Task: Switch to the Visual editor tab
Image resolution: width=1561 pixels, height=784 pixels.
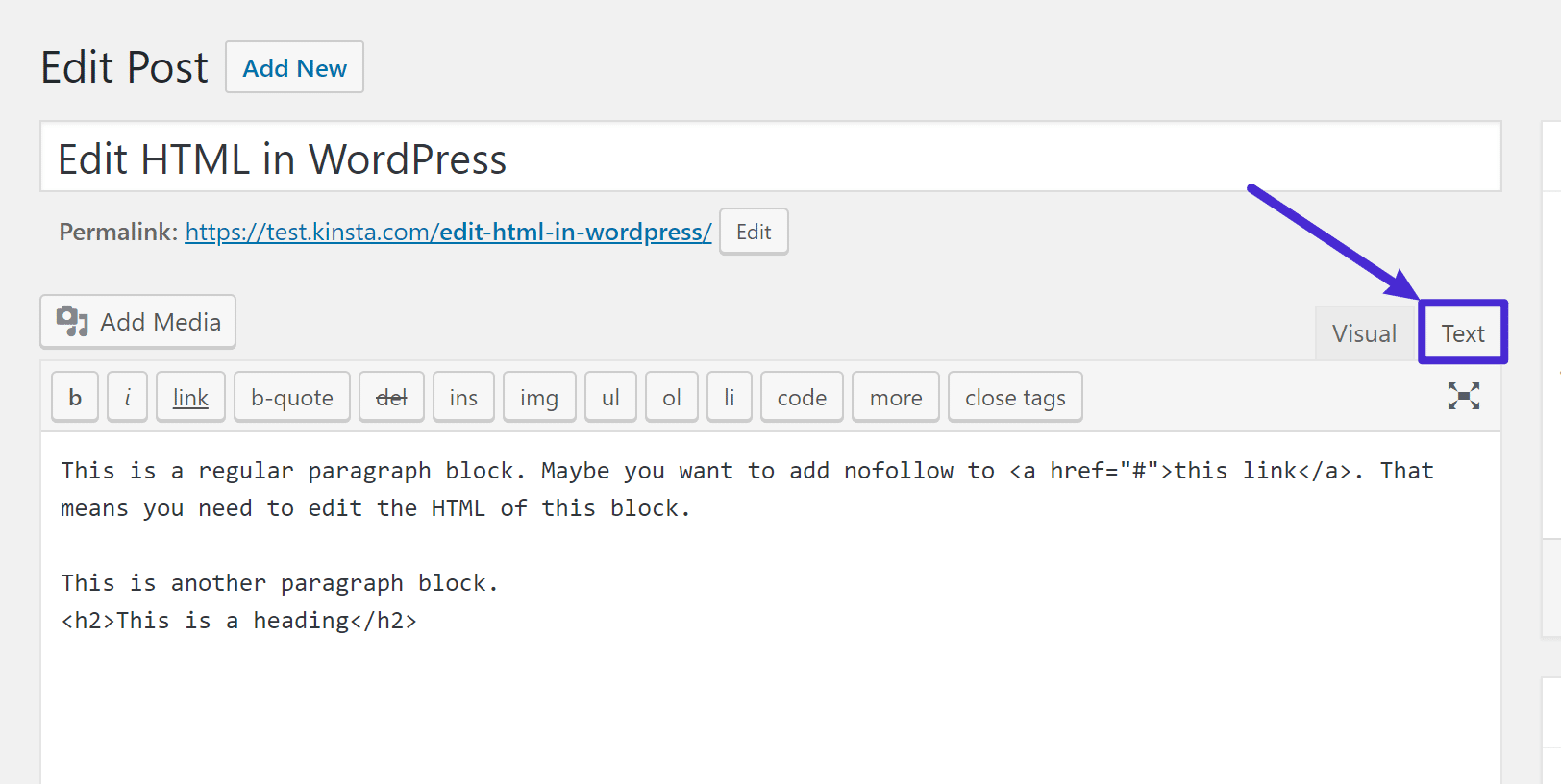Action: (x=1364, y=332)
